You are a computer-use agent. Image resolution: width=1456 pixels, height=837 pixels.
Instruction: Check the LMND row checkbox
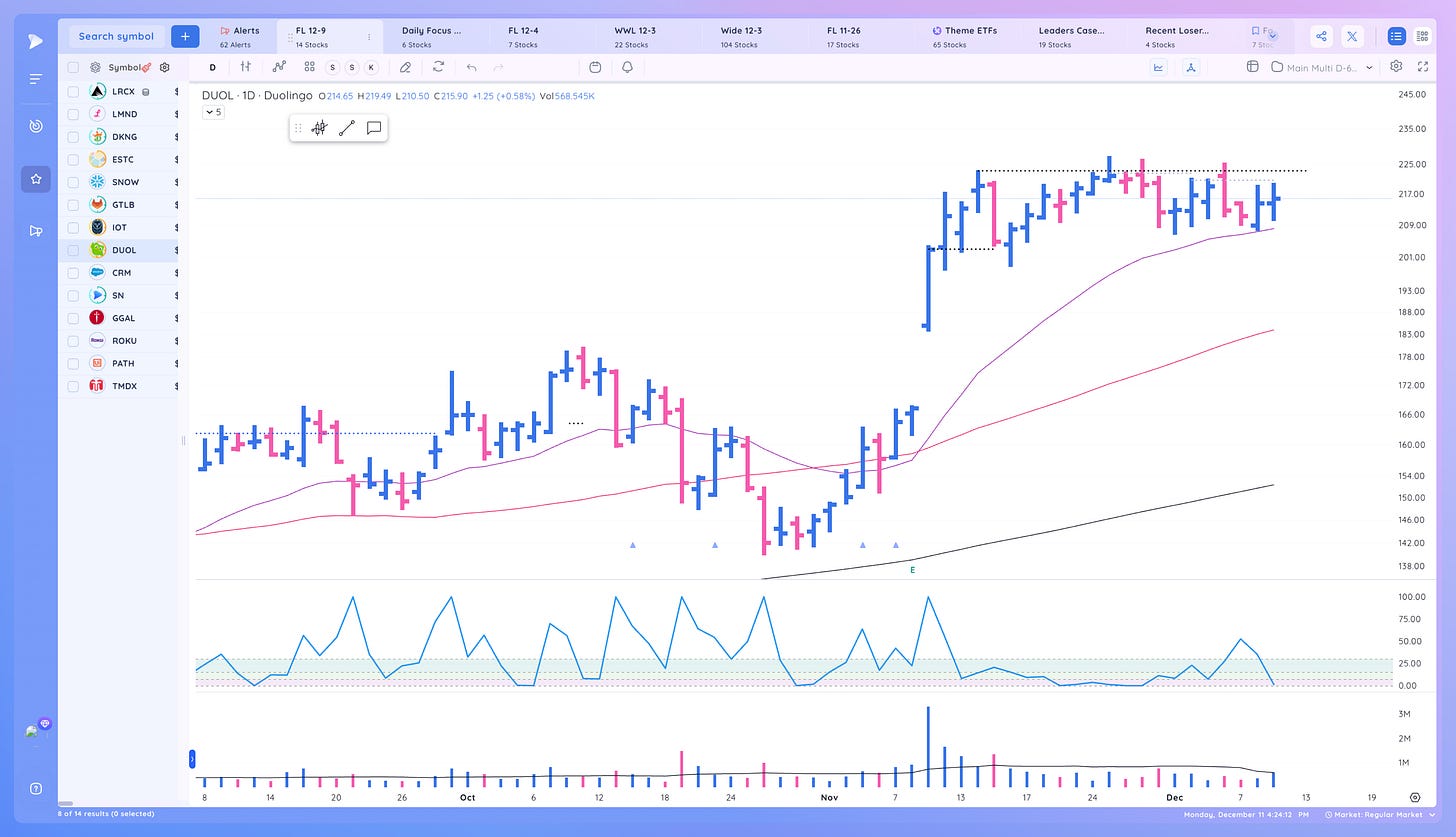pos(73,114)
